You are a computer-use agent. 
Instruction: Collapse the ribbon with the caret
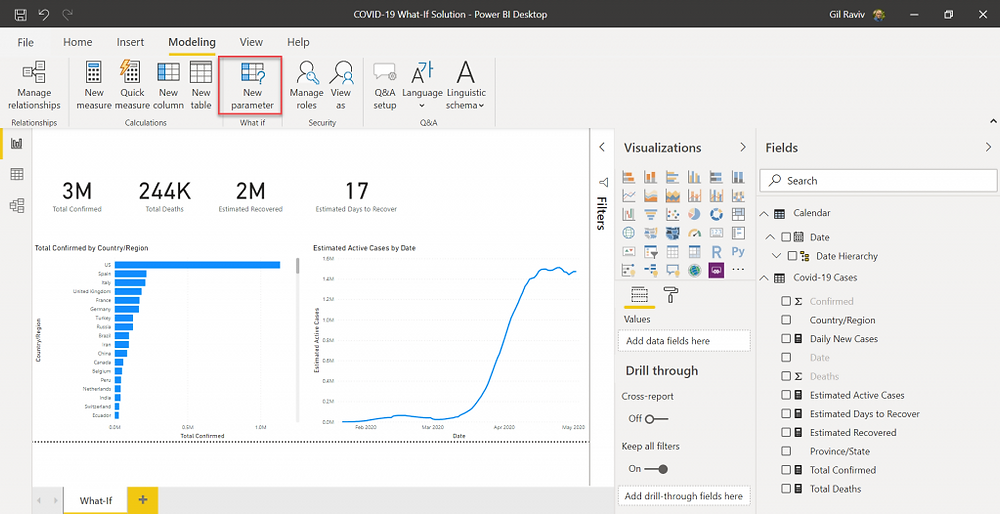993,121
